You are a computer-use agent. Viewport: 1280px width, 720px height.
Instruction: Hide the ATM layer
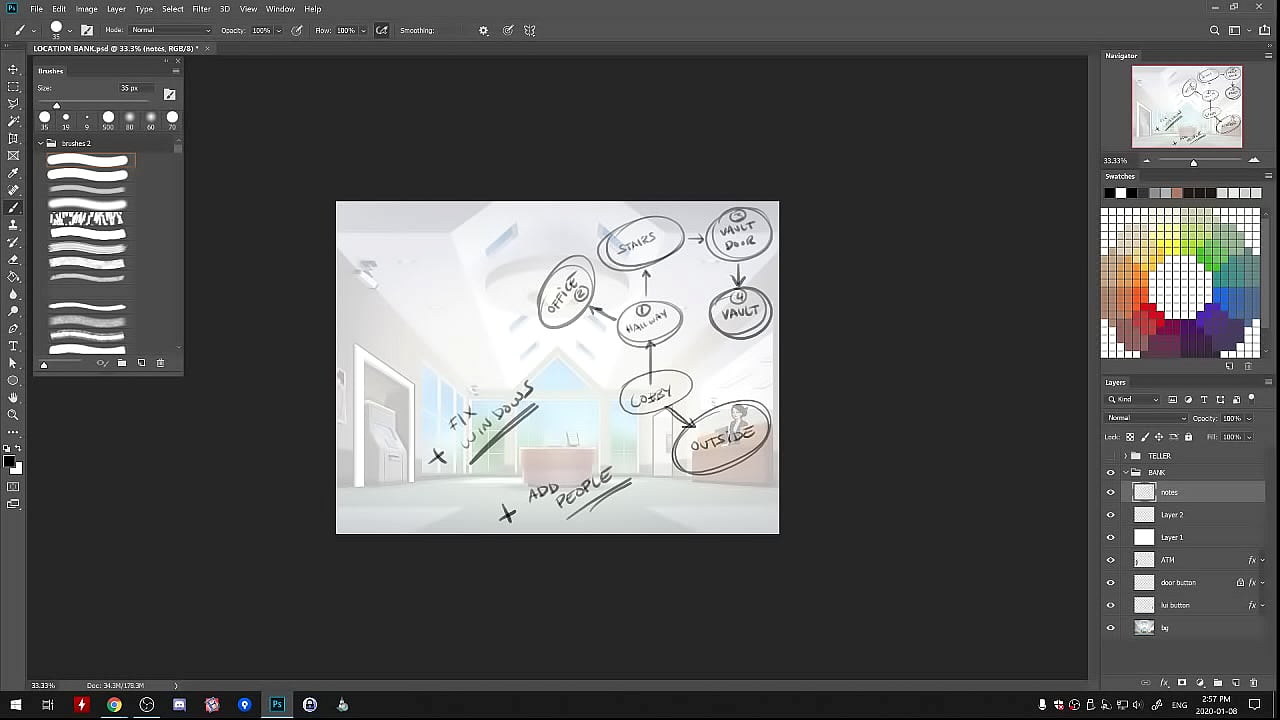click(x=1110, y=560)
